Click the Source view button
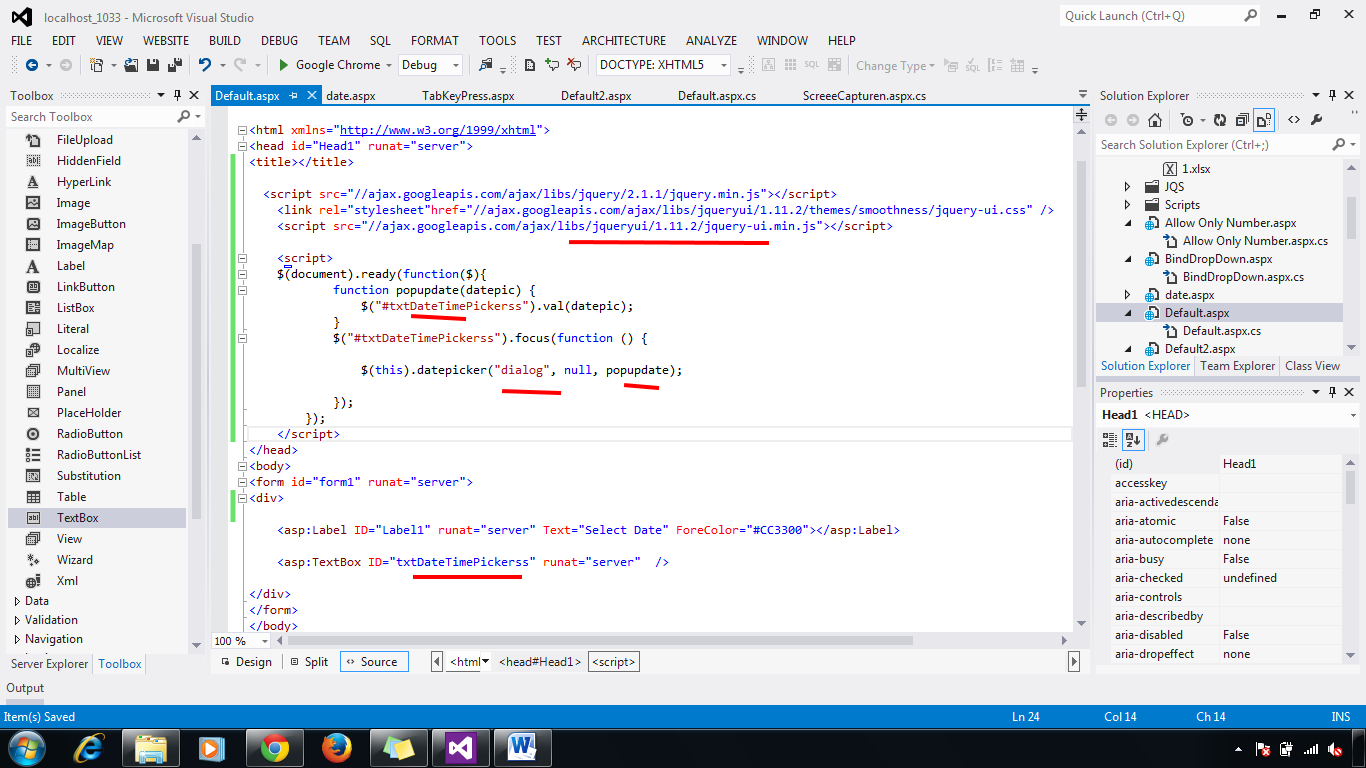Screen dimensions: 1366x768 point(372,661)
